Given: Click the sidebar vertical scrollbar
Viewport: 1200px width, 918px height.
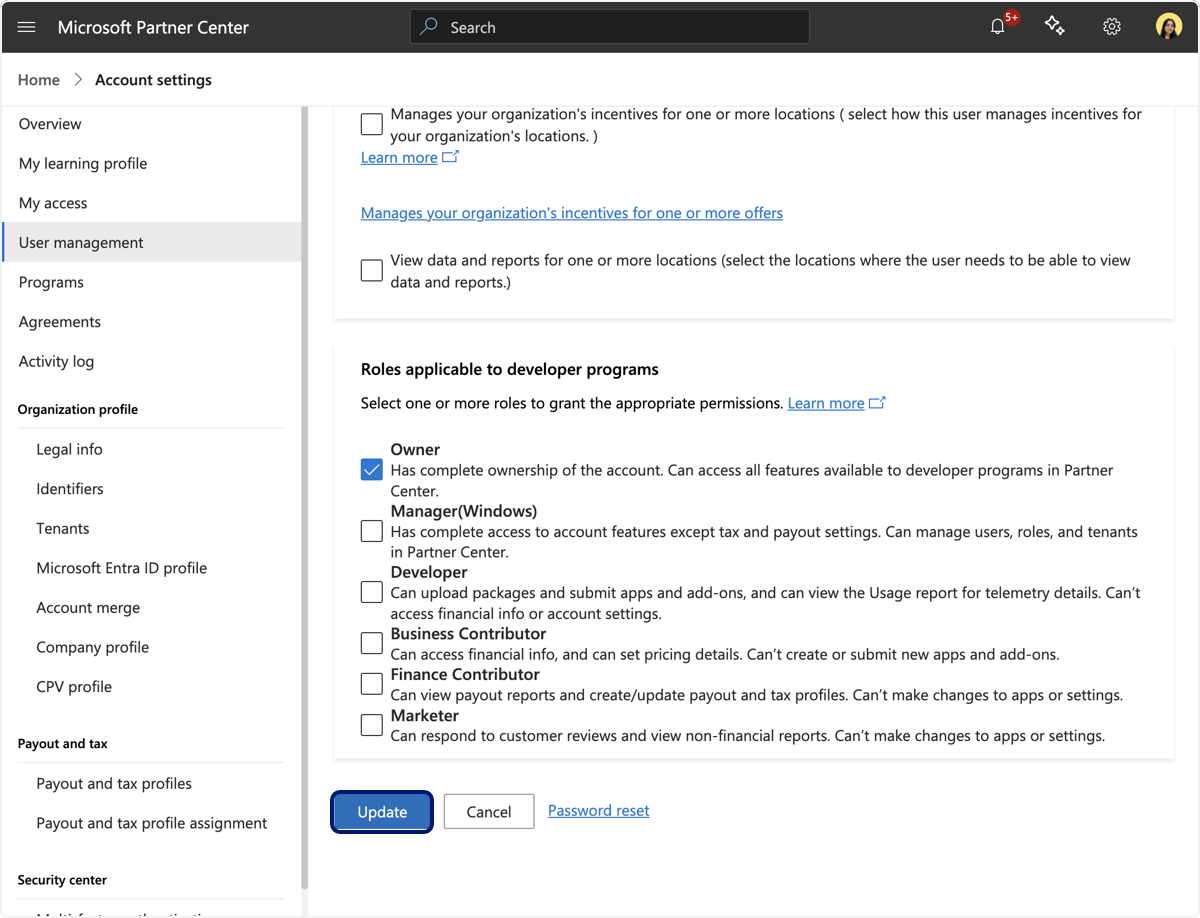Looking at the screenshot, I should click(304, 498).
